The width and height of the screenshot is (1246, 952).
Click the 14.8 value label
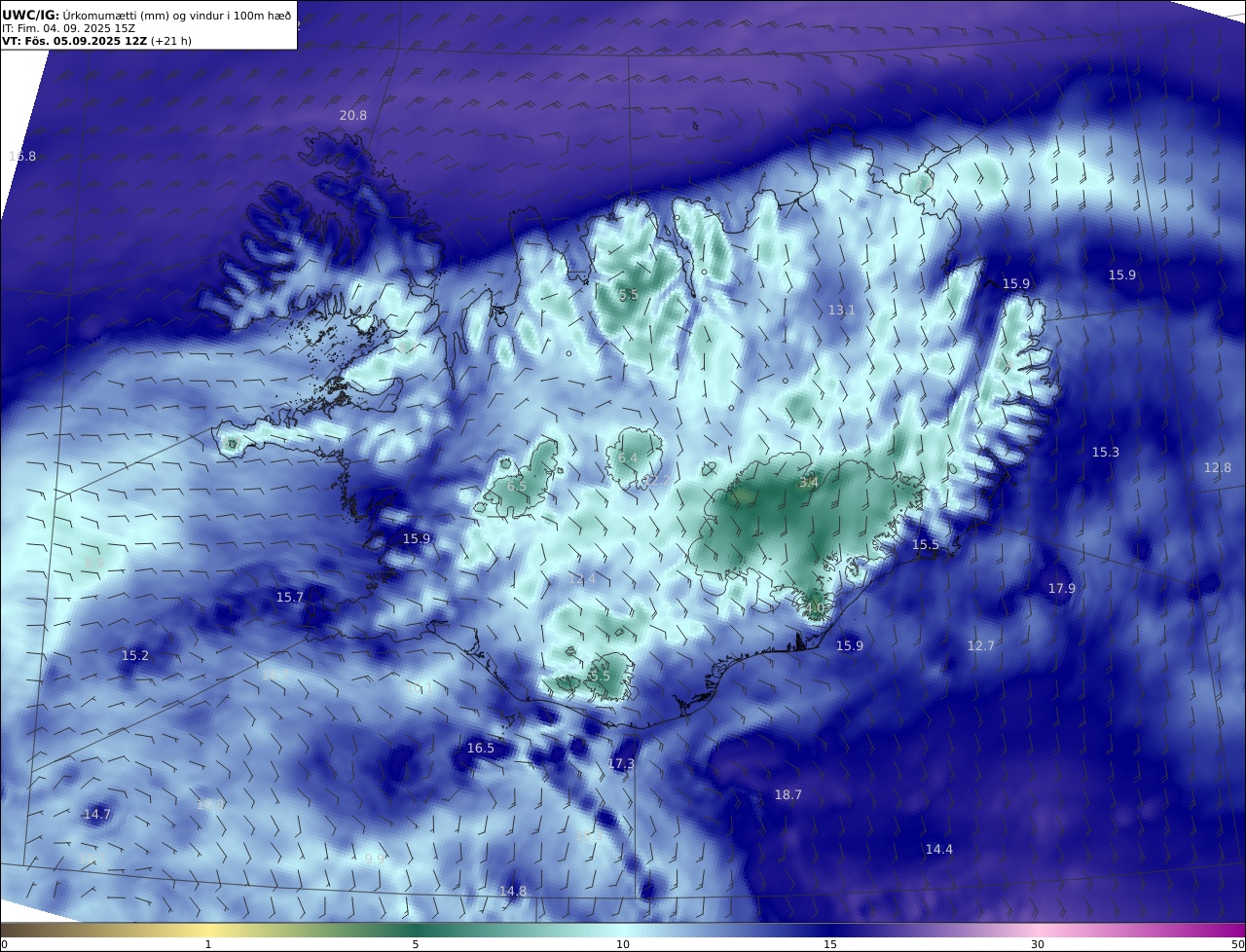(513, 891)
